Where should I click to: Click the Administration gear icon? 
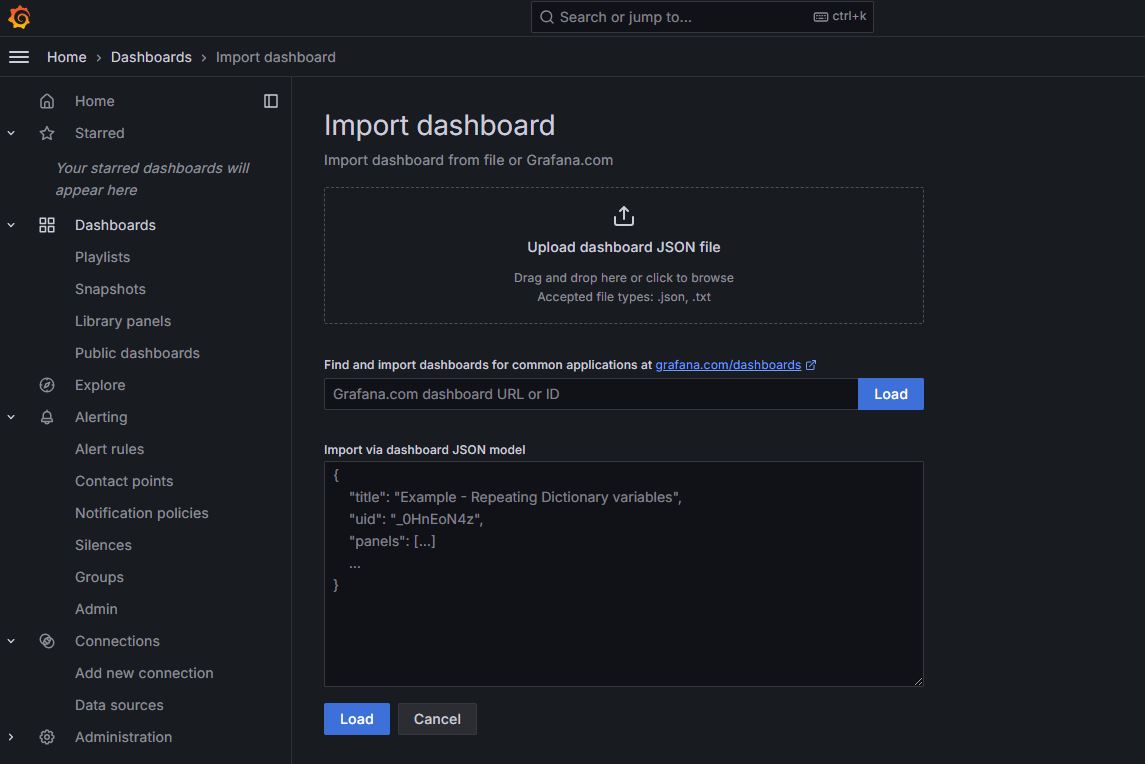tap(47, 737)
